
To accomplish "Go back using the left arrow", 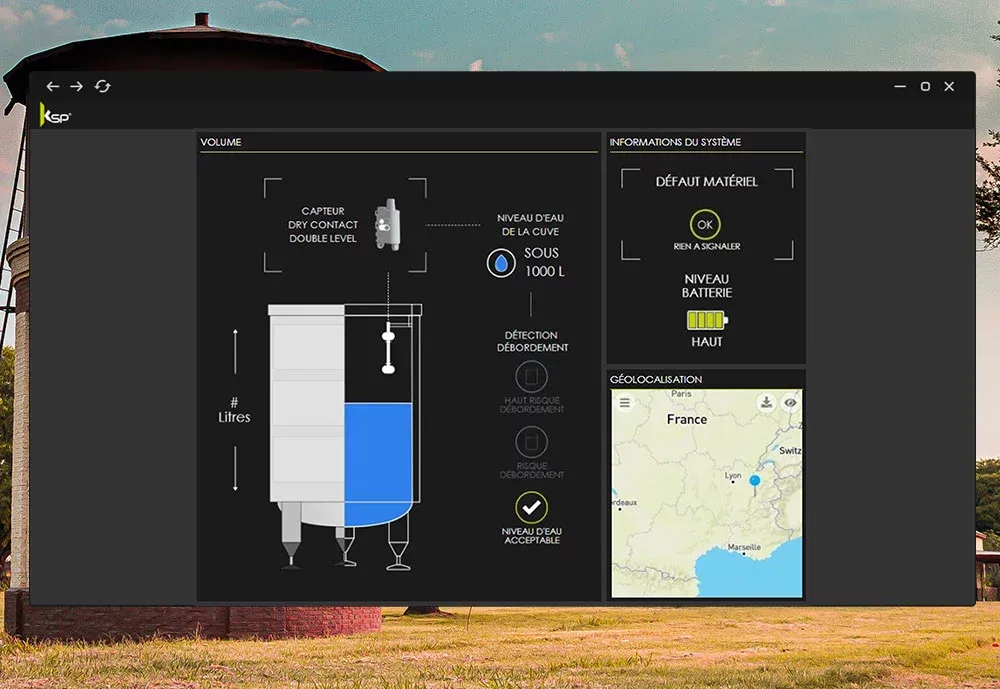I will pos(53,87).
